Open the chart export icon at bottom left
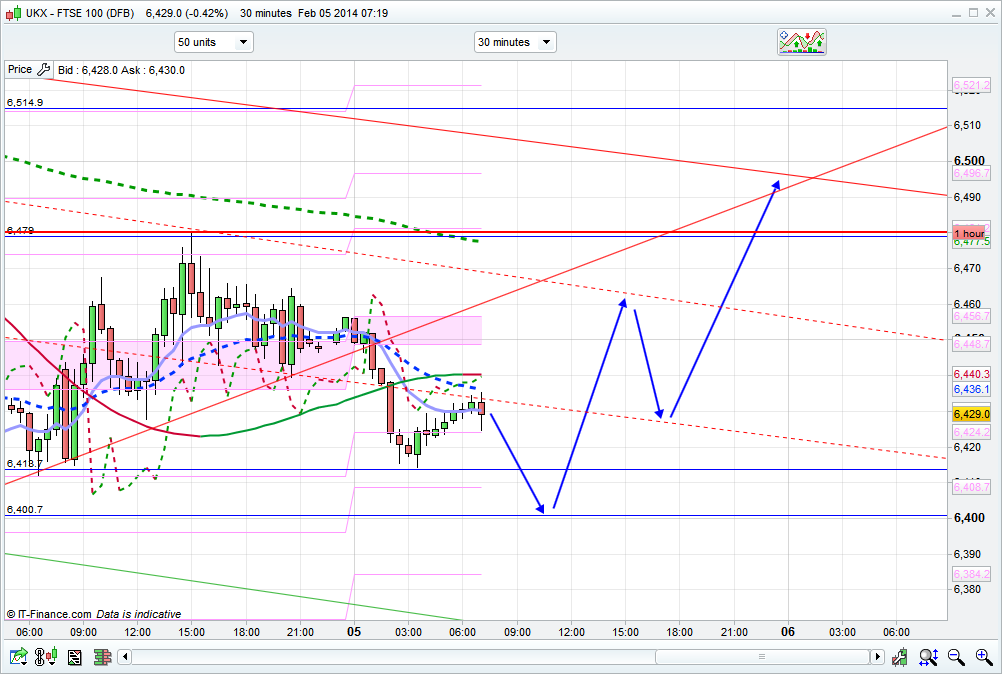1002x674 pixels. tap(18, 657)
